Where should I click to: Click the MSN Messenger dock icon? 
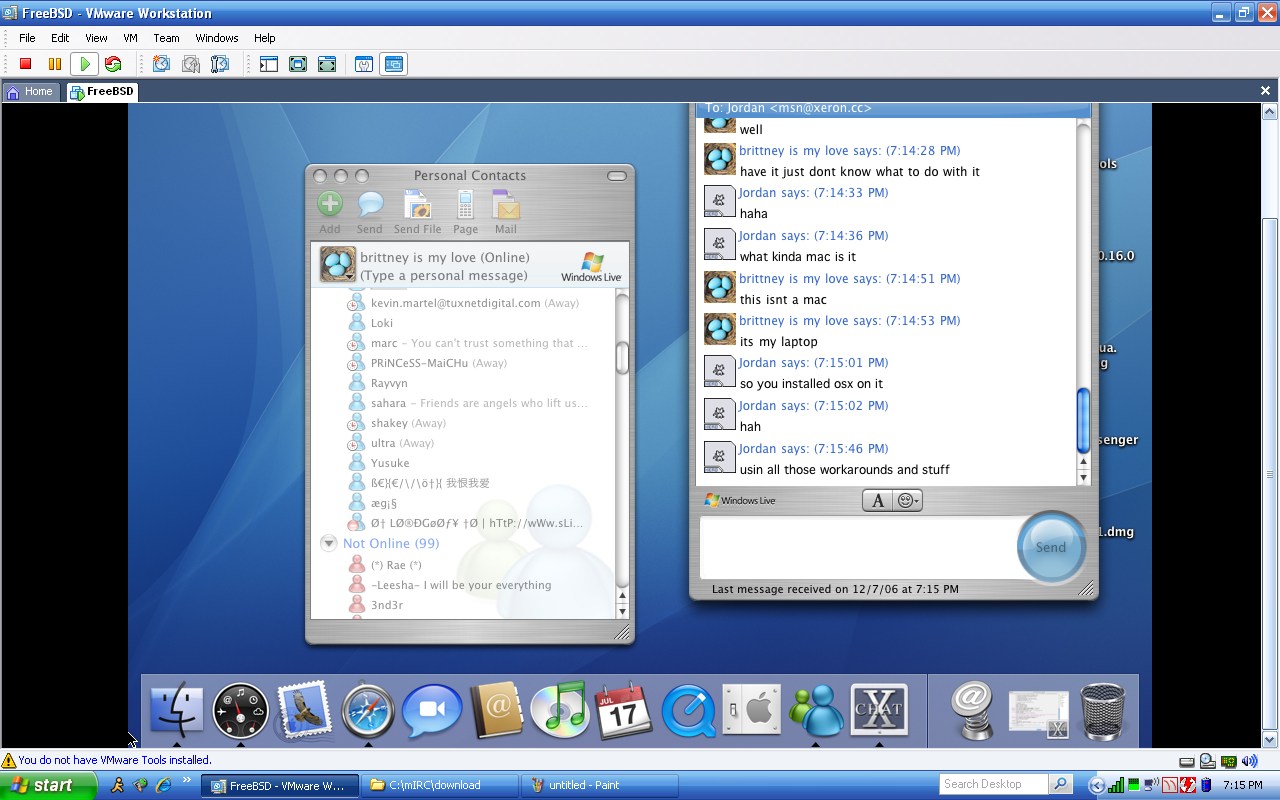point(815,711)
